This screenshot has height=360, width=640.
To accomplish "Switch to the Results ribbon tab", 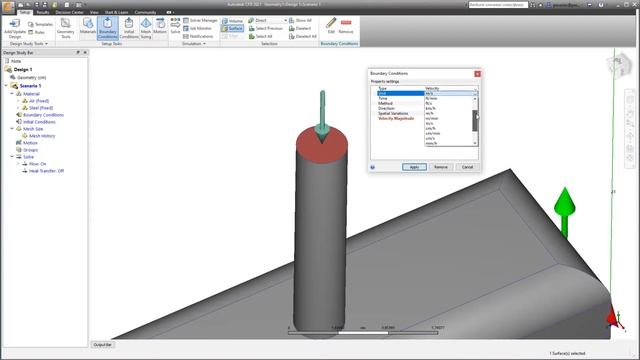I will (x=43, y=12).
